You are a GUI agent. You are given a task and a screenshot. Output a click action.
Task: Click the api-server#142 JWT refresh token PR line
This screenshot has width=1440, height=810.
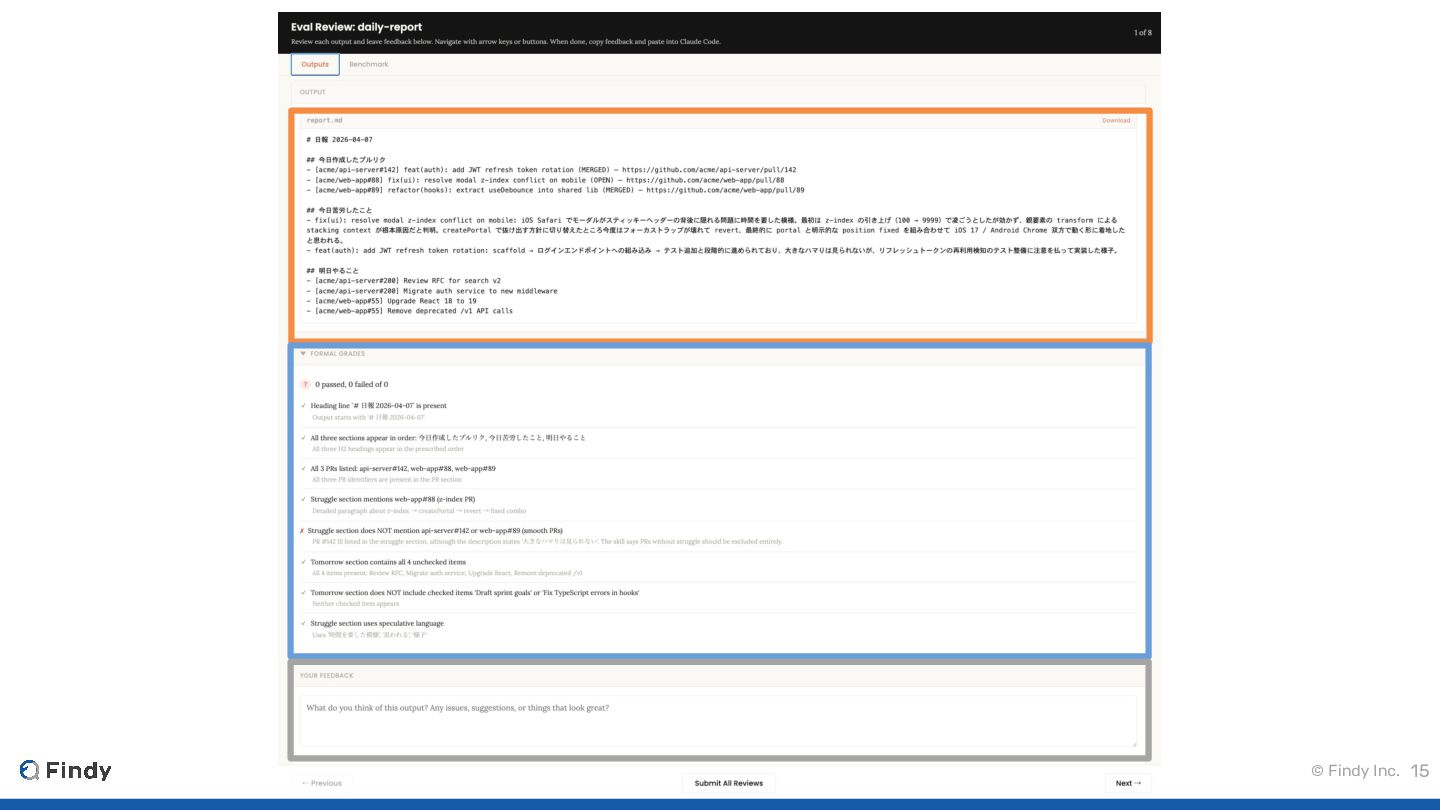(x=551, y=170)
